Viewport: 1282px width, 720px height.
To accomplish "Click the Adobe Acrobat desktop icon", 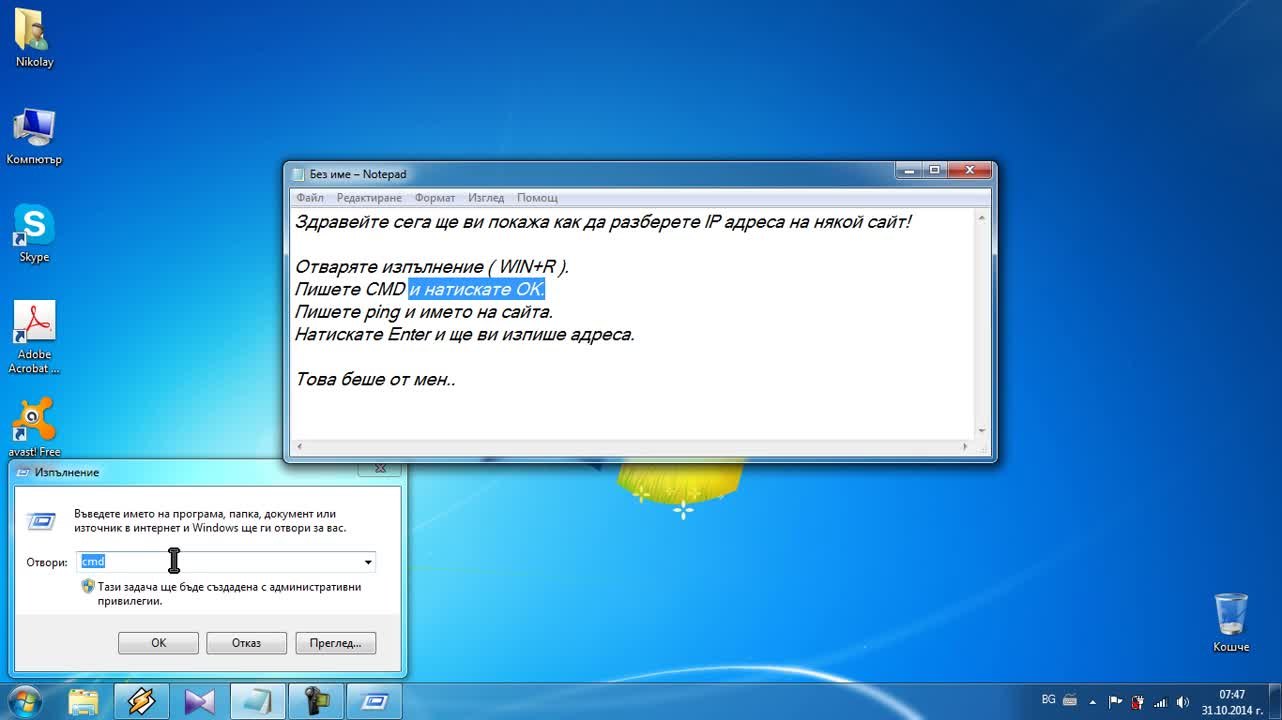I will (x=34, y=326).
